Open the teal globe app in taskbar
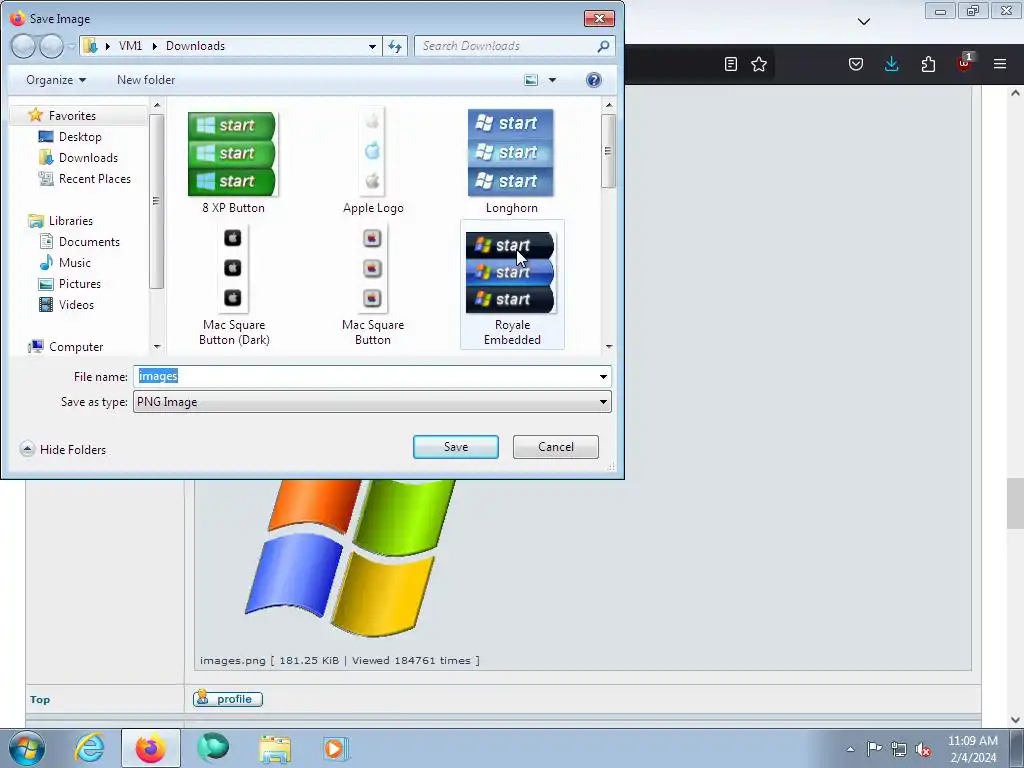This screenshot has height=768, width=1024. (x=213, y=748)
